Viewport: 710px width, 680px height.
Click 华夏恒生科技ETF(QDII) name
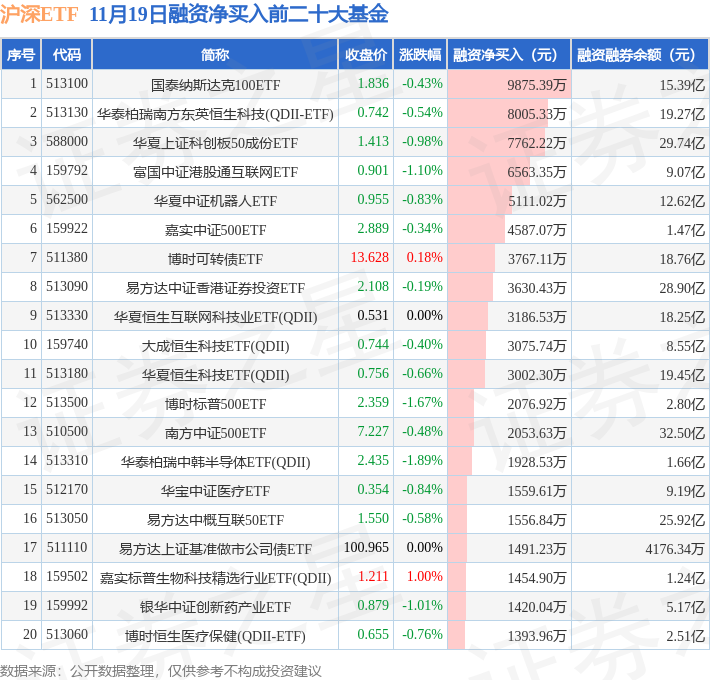point(215,374)
